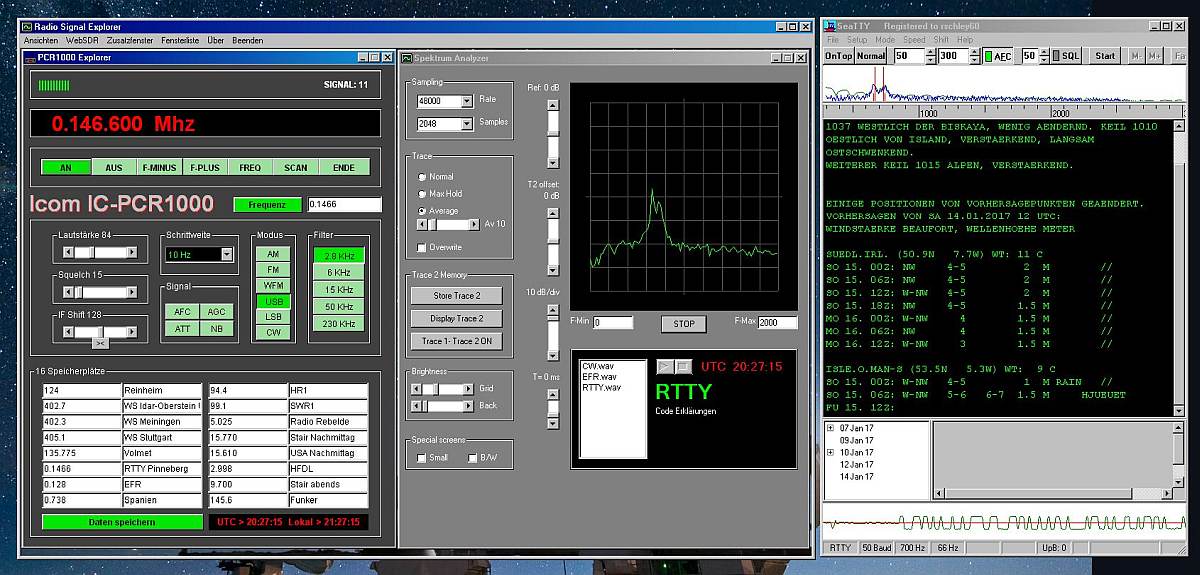Expand the 07 Jan 17 tree node
The height and width of the screenshot is (575, 1200).
(830, 428)
